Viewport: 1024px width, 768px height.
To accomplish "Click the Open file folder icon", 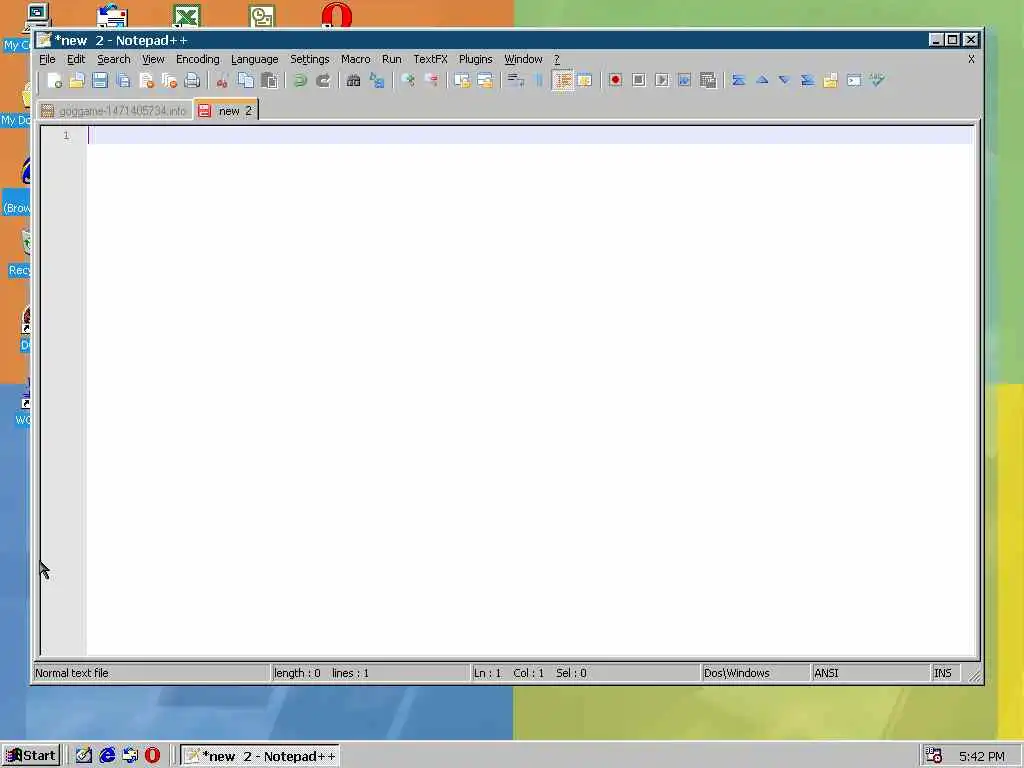I will (x=77, y=80).
